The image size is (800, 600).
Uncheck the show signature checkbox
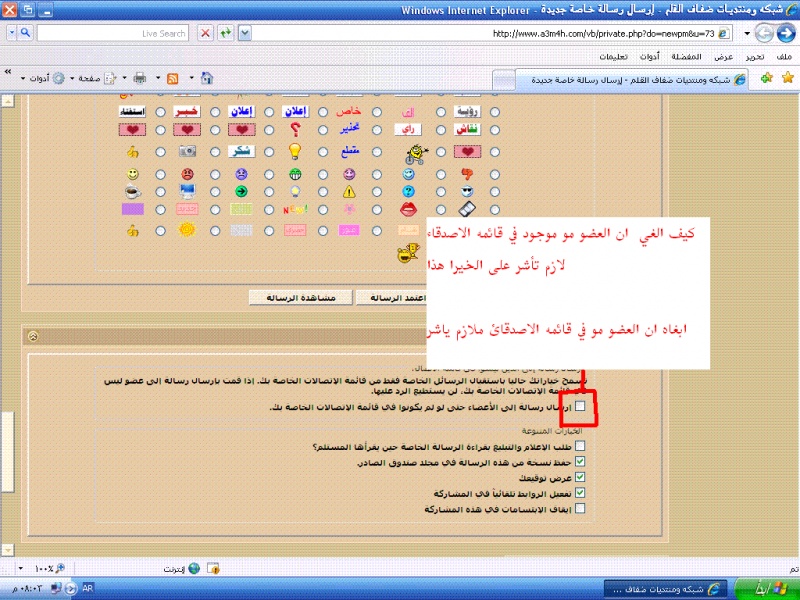[581, 478]
